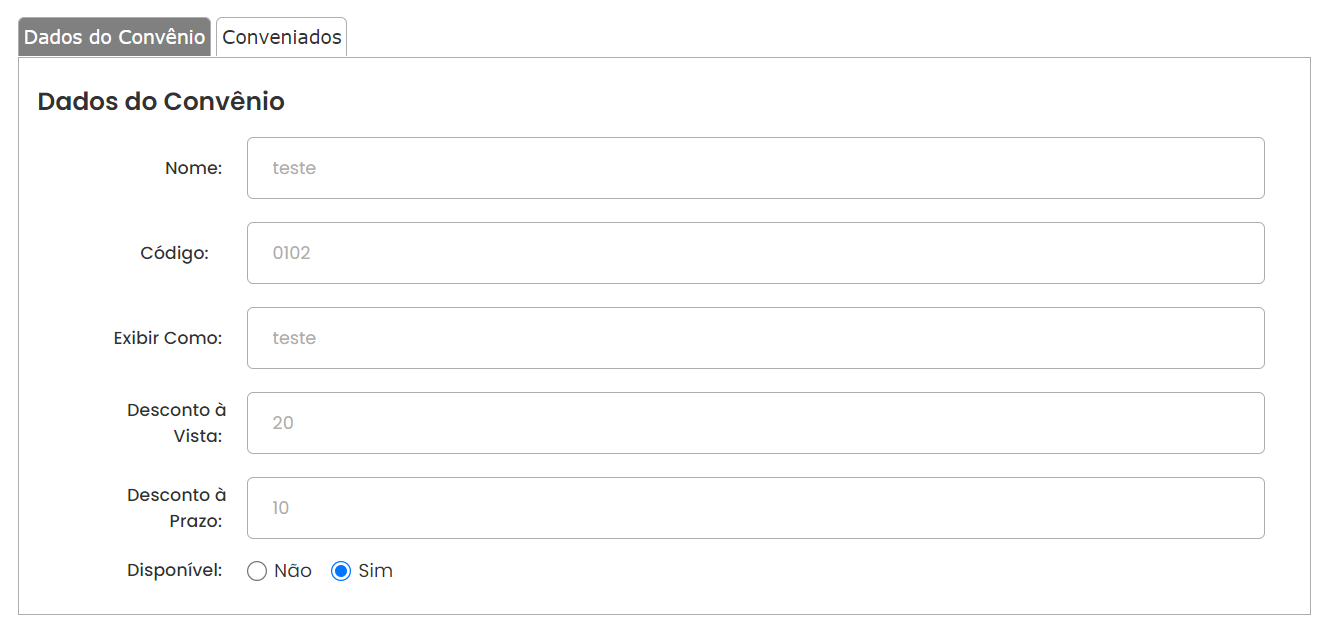Click the 'Desconto à Vista:' label
This screenshot has width=1324, height=628.
click(x=176, y=423)
